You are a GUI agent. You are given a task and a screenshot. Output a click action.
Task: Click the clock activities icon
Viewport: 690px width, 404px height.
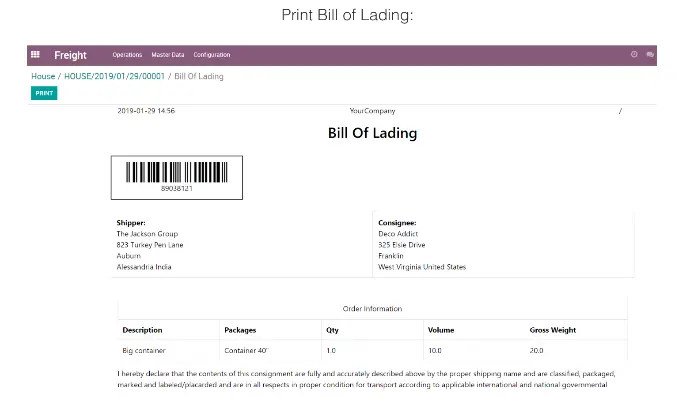tap(634, 55)
